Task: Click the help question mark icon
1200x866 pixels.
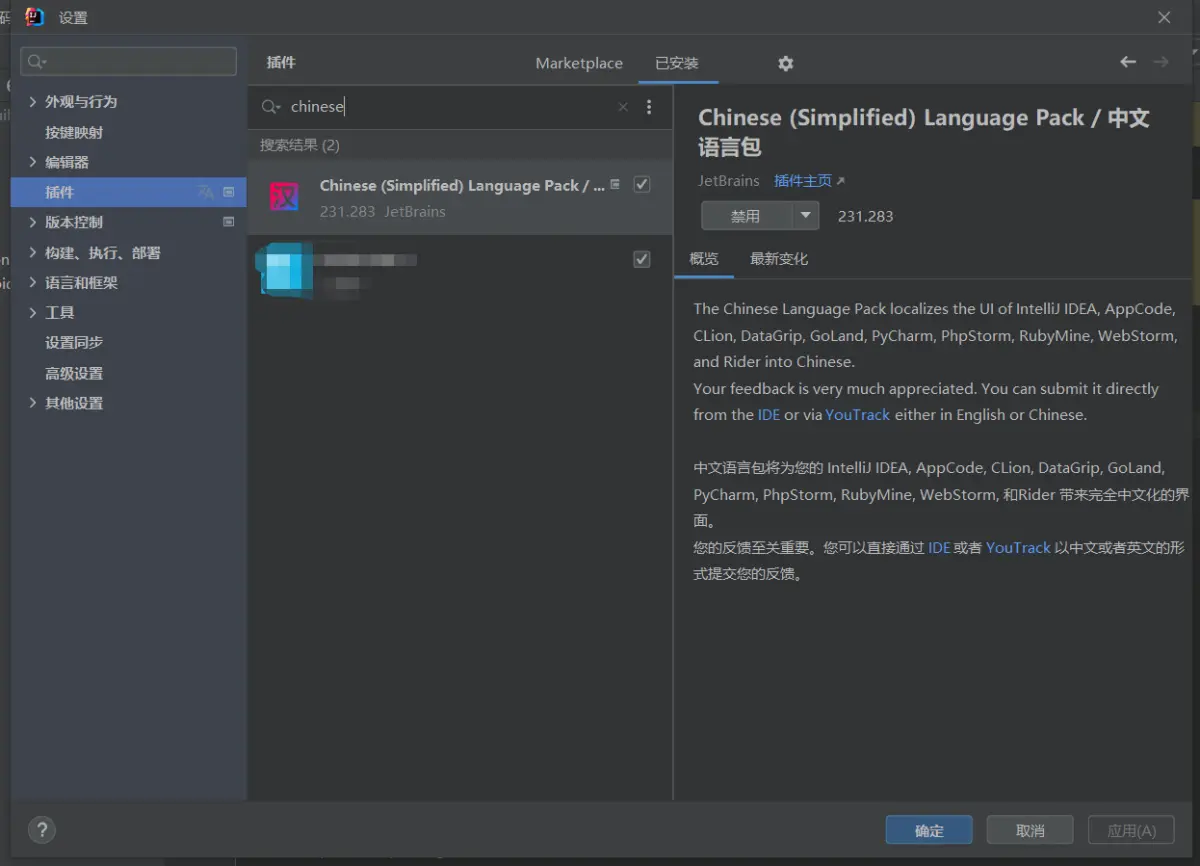Action: pos(41,829)
